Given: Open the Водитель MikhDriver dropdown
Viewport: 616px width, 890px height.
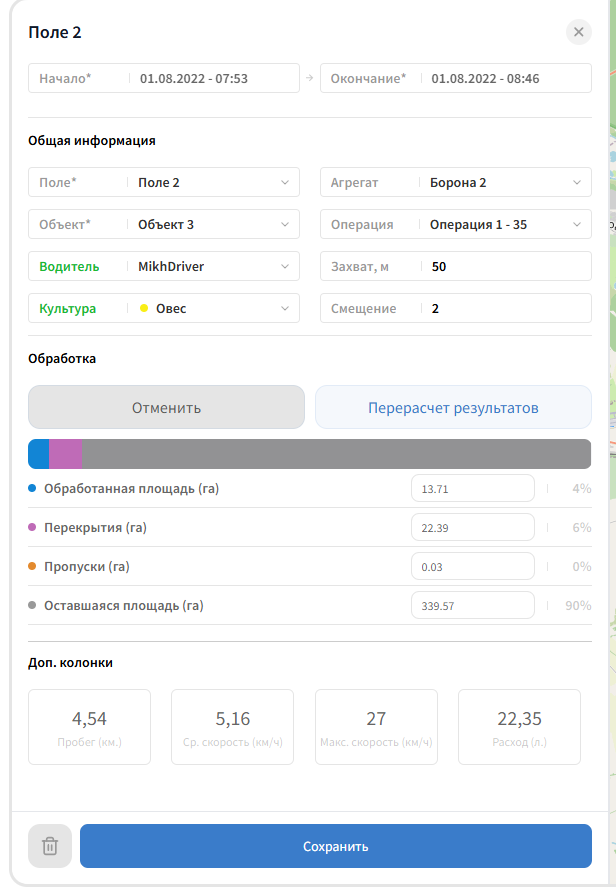Looking at the screenshot, I should point(164,266).
